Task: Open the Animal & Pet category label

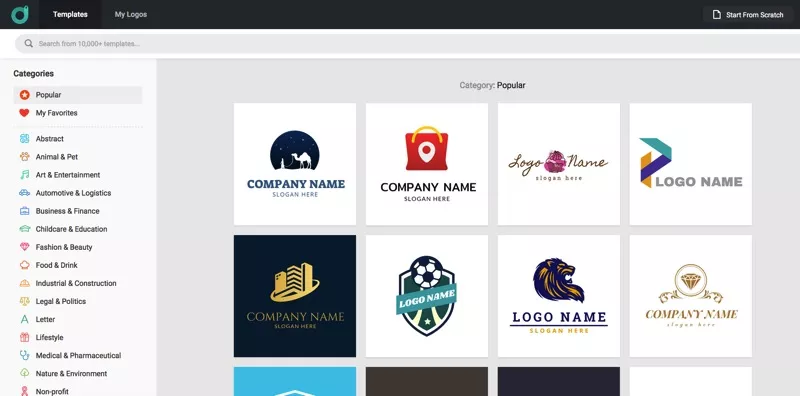Action: tap(57, 157)
